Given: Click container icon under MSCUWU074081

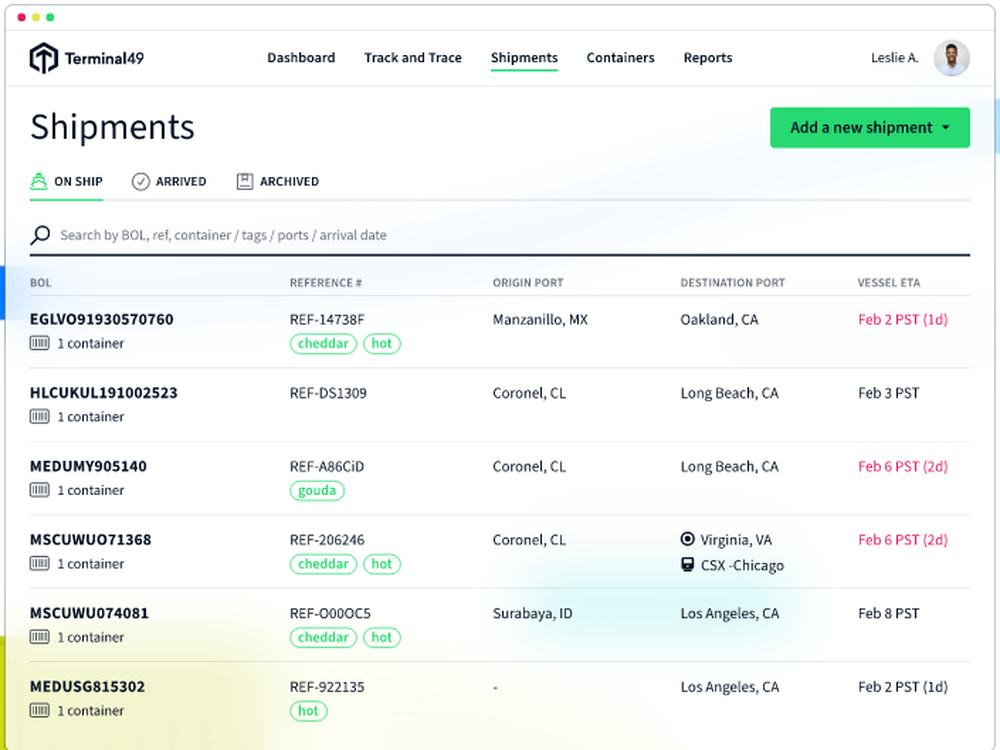Looking at the screenshot, I should click(40, 637).
